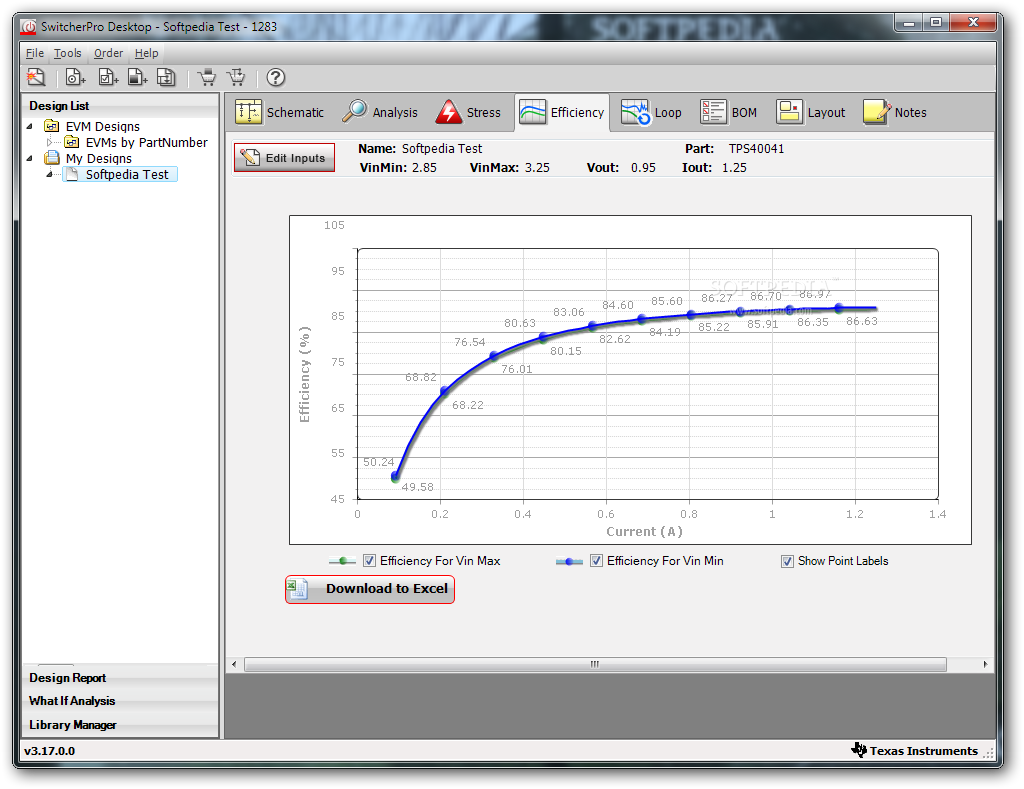Click the scroll right arrow
Viewport: 1024px width, 789px height.
[x=985, y=664]
